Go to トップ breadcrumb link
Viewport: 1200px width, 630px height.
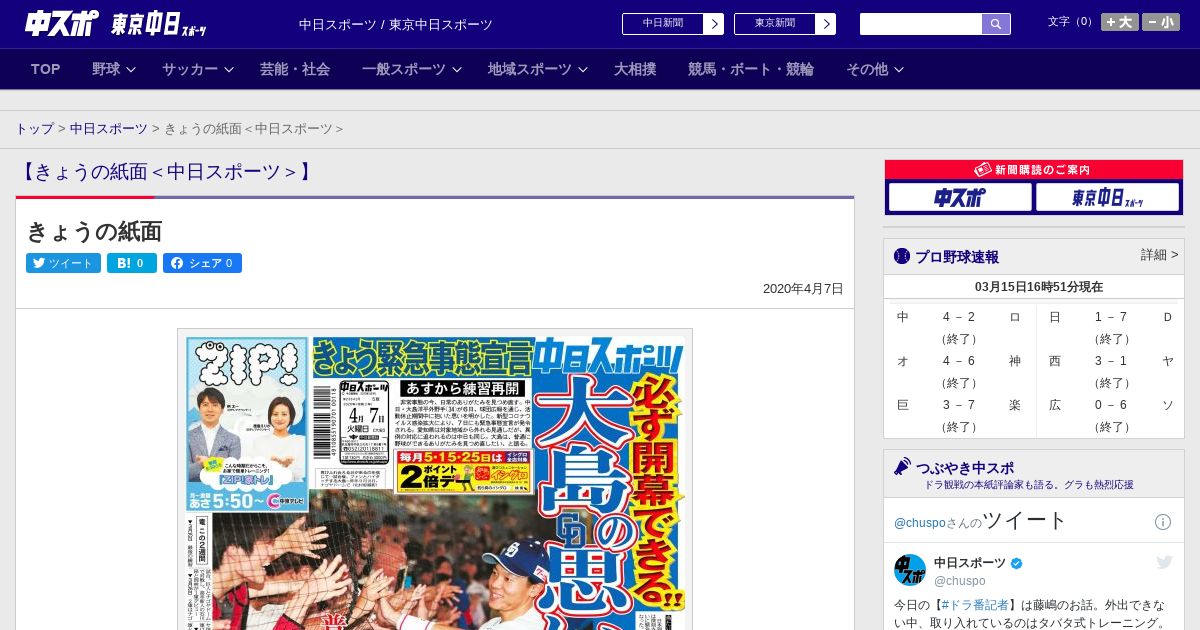pyautogui.click(x=34, y=129)
